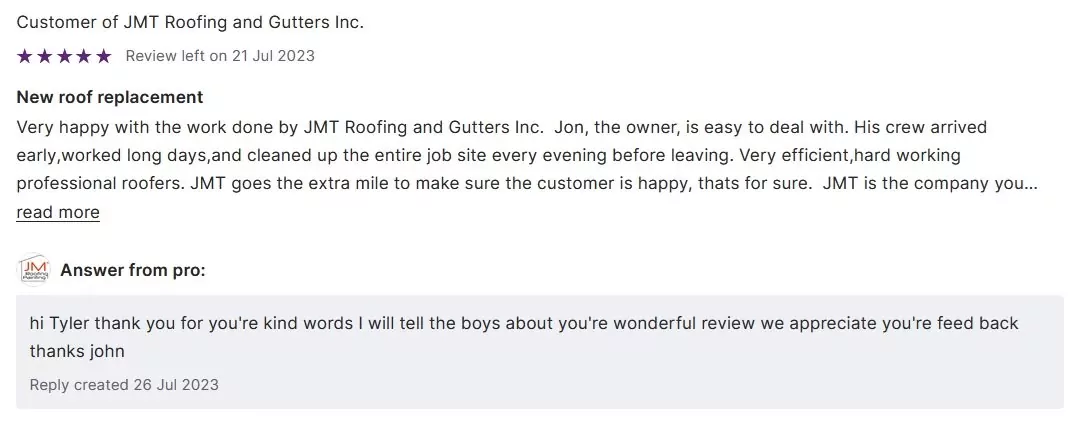Viewport: 1080px width, 421px height.
Task: Click the second purple rating star
Action: pyautogui.click(x=45, y=56)
